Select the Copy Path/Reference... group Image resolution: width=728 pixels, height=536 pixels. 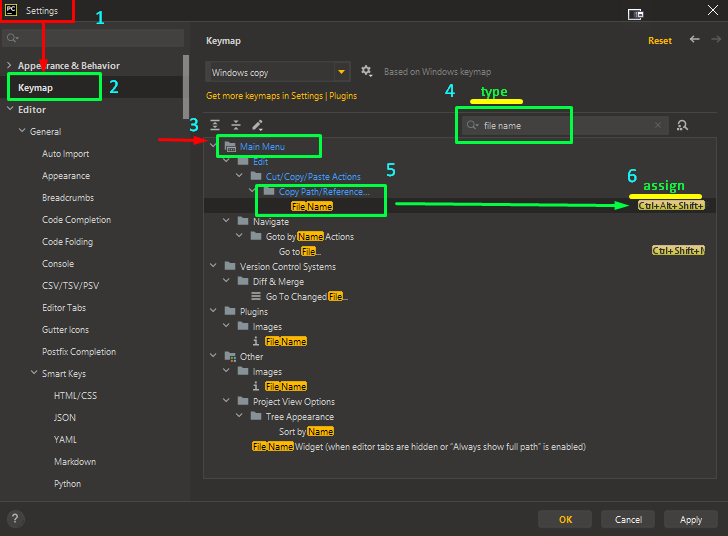click(x=324, y=191)
